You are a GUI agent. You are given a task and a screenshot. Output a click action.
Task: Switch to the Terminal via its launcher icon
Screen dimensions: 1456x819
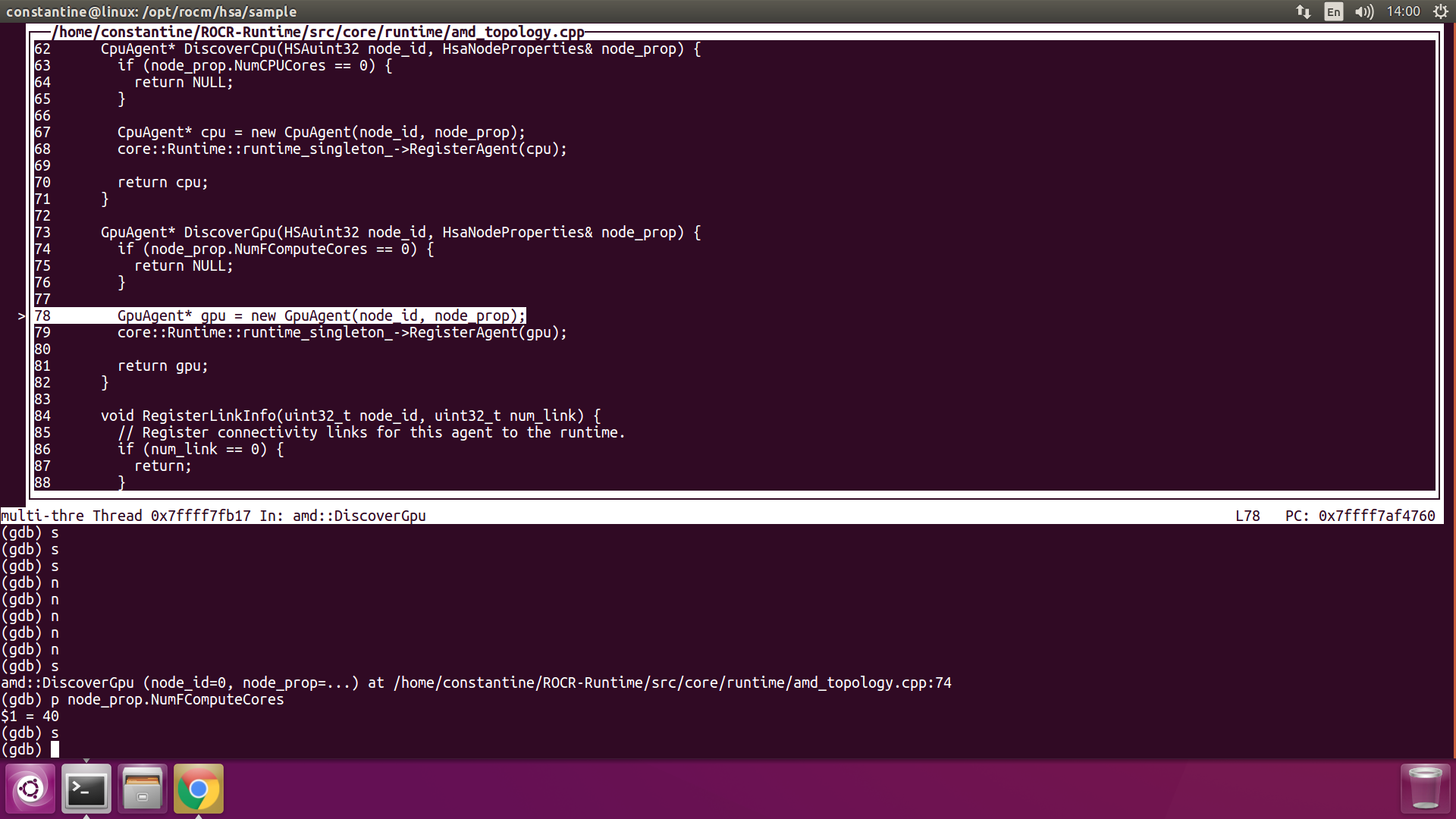click(86, 788)
